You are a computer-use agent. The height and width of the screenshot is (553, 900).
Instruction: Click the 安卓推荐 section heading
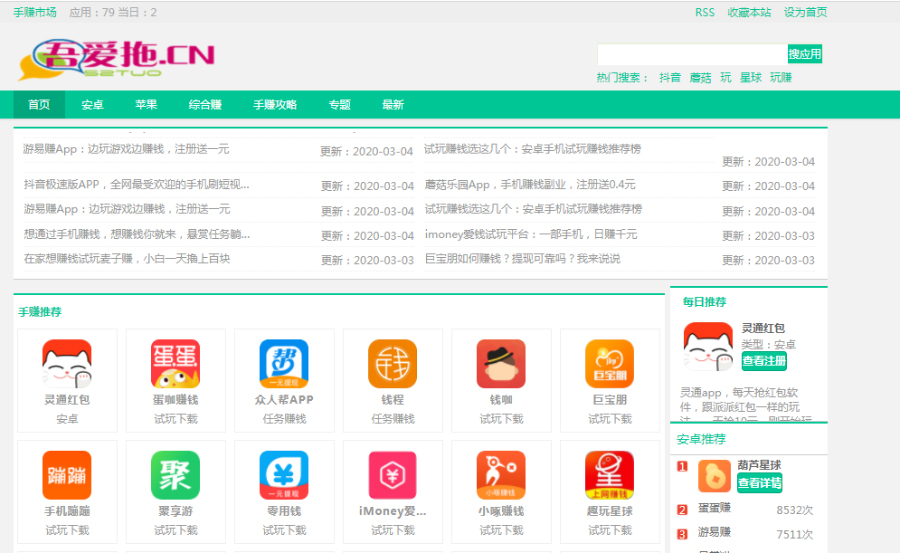701,439
